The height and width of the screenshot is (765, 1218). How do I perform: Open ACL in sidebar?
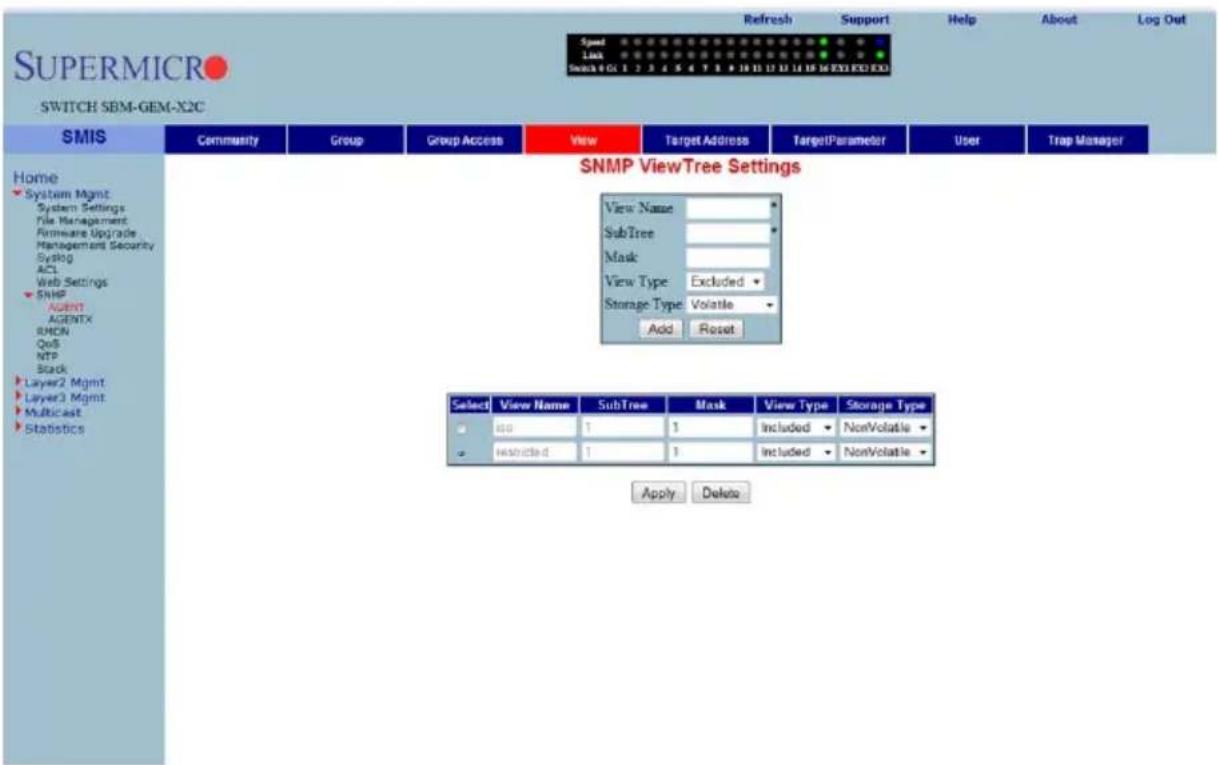pyautogui.click(x=46, y=270)
